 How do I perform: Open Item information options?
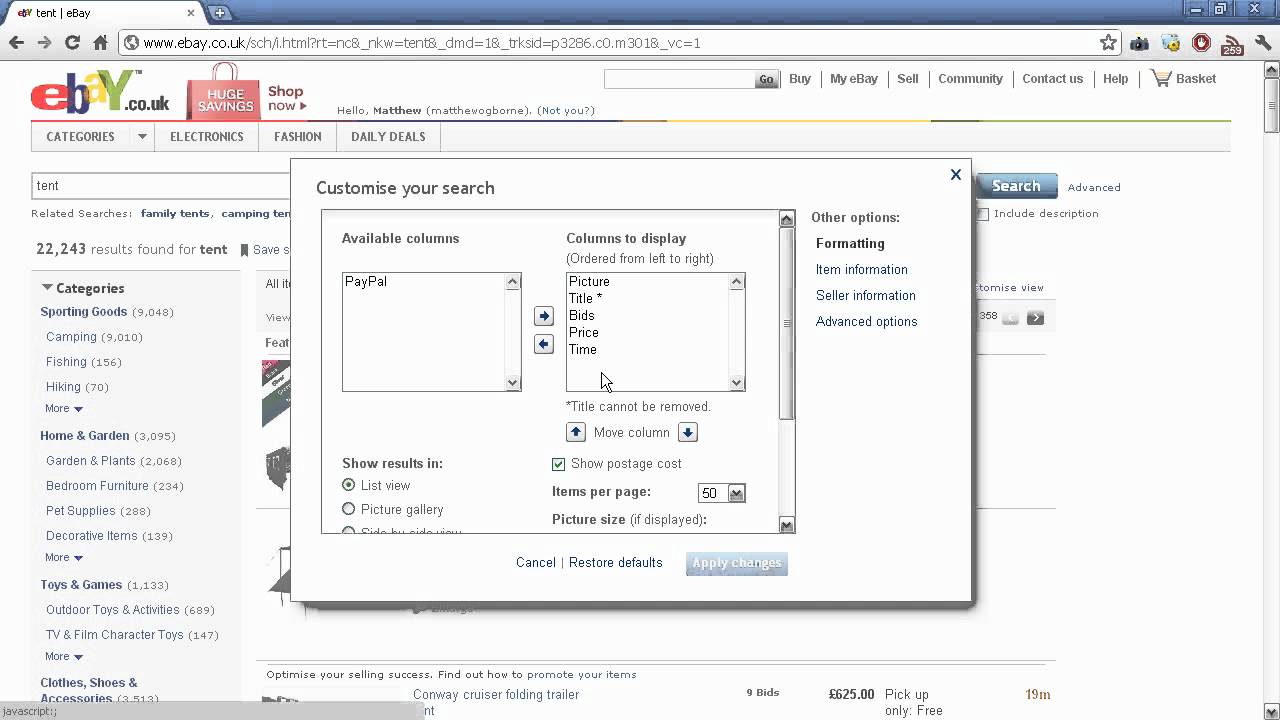click(862, 269)
